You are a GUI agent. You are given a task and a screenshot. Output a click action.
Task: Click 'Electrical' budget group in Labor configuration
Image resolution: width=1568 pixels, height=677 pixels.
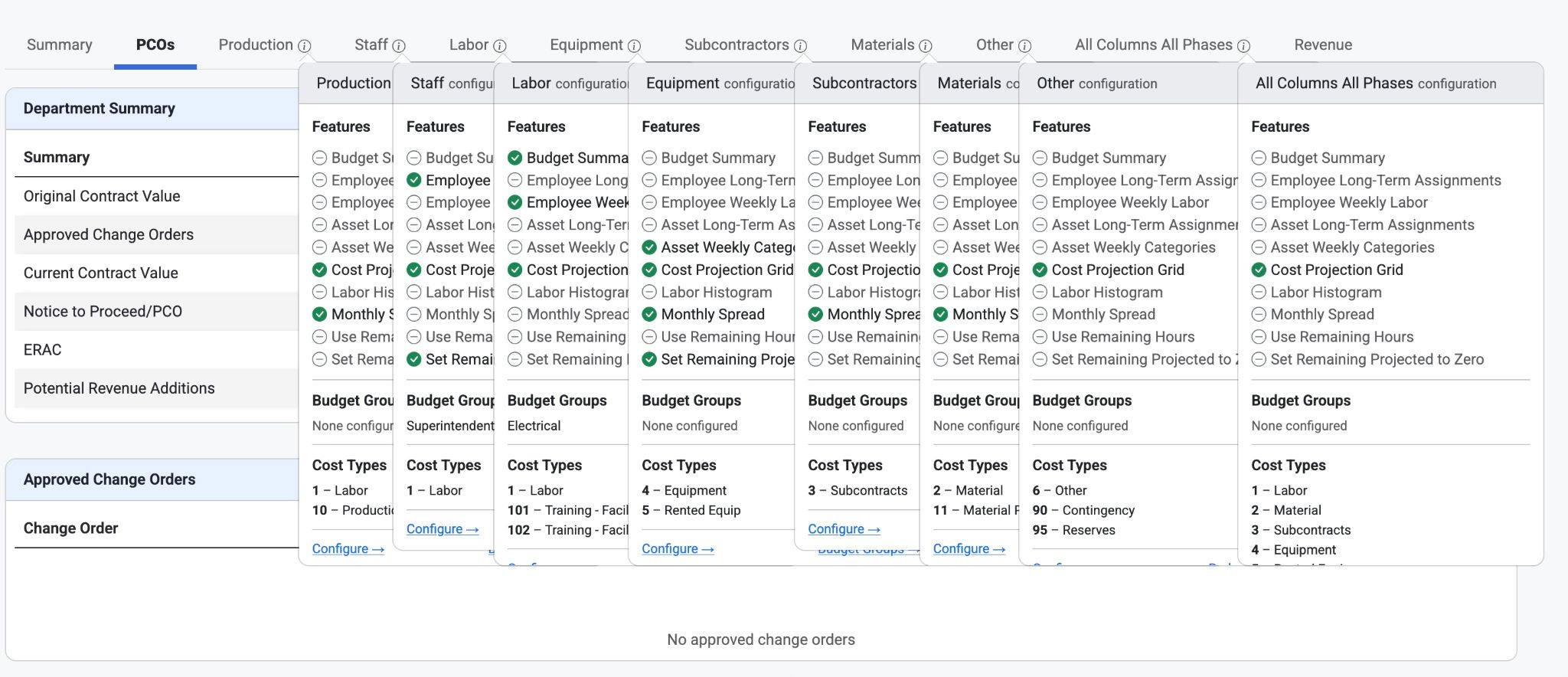tap(534, 426)
